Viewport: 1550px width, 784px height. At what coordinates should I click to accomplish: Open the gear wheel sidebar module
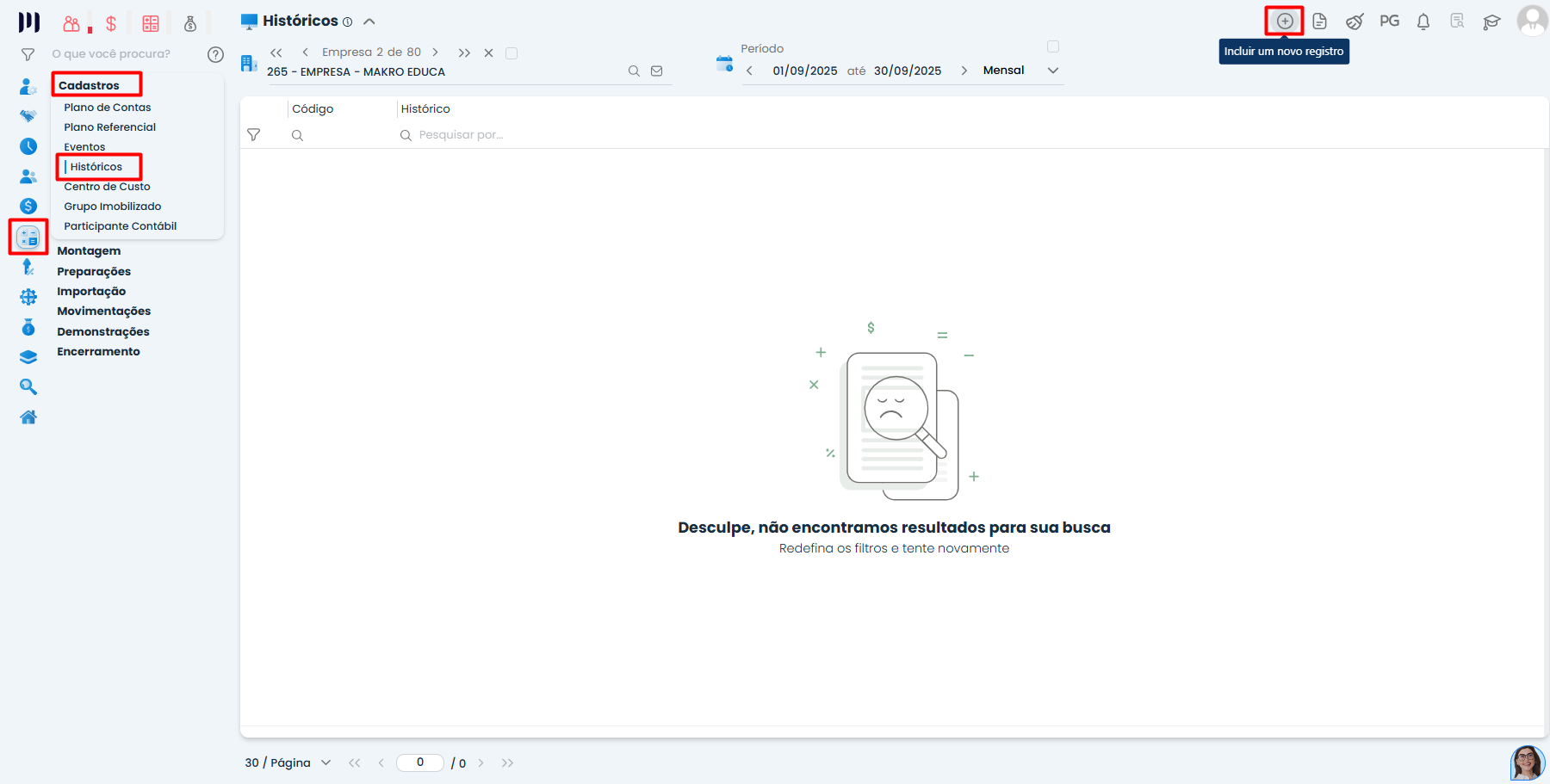point(28,297)
